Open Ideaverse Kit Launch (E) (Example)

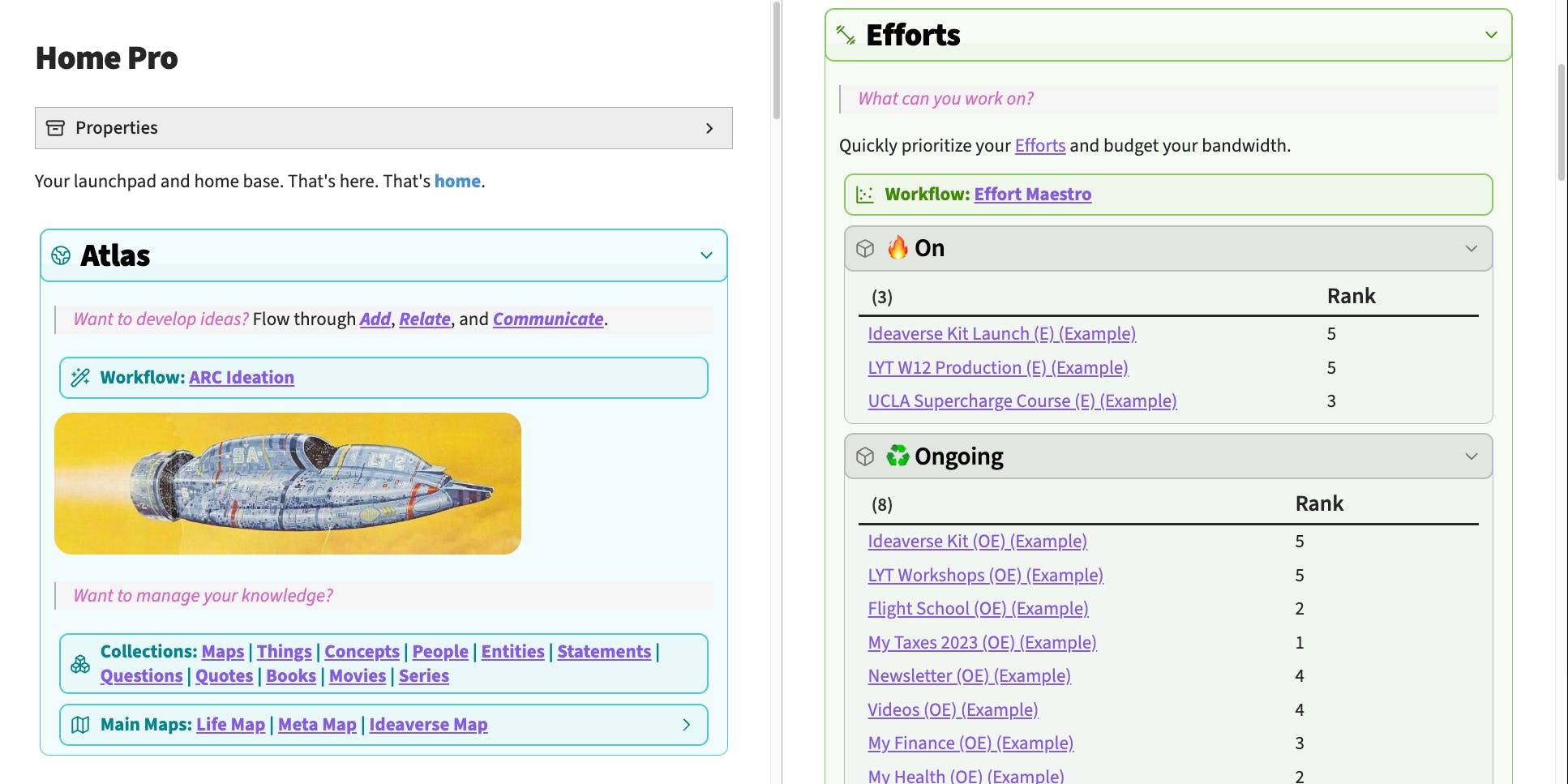1002,334
